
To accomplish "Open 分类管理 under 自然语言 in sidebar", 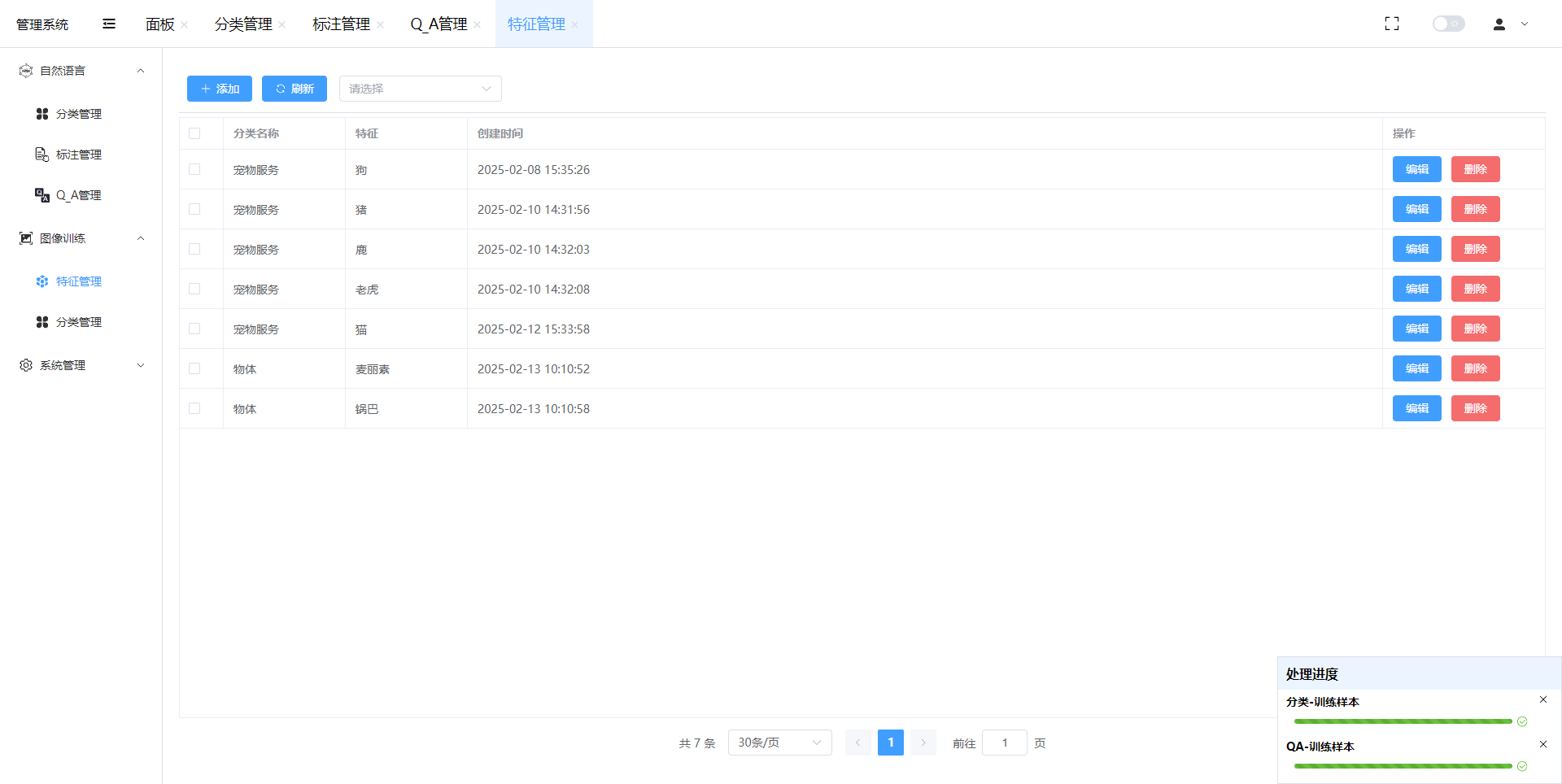I will (81, 114).
